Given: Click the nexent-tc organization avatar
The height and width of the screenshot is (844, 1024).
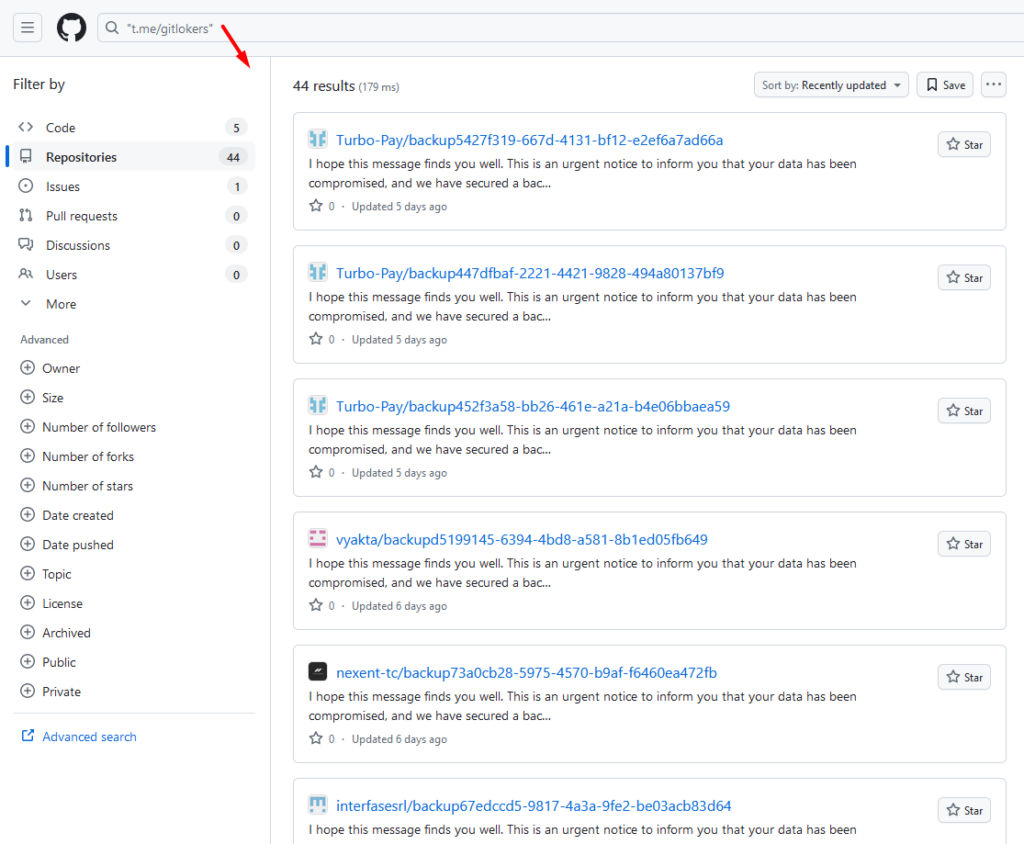Looking at the screenshot, I should point(318,672).
